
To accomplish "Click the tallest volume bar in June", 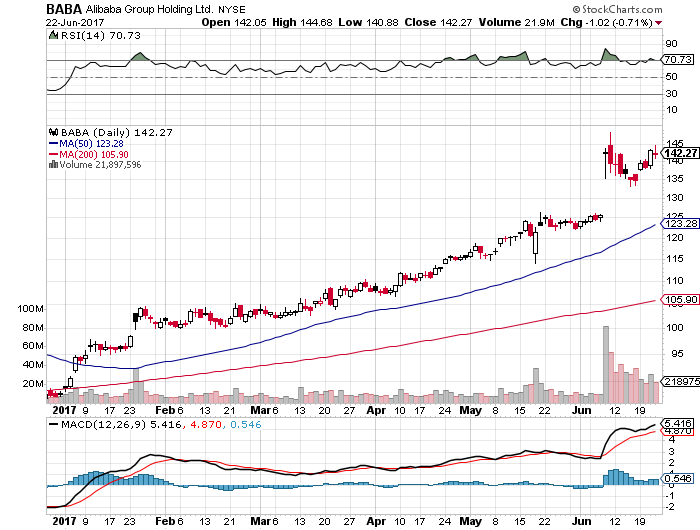I will pos(605,363).
